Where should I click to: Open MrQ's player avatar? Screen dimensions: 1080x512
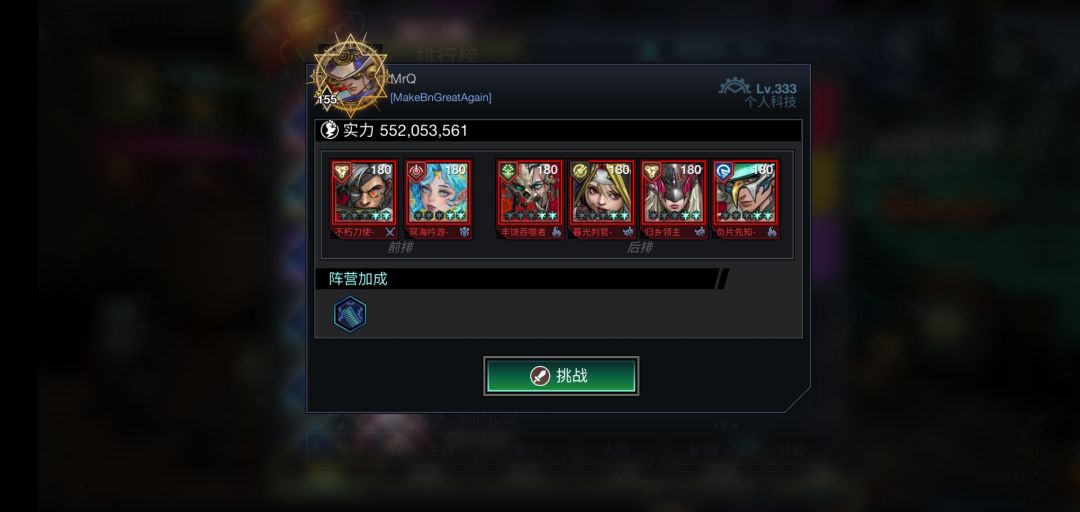point(350,76)
